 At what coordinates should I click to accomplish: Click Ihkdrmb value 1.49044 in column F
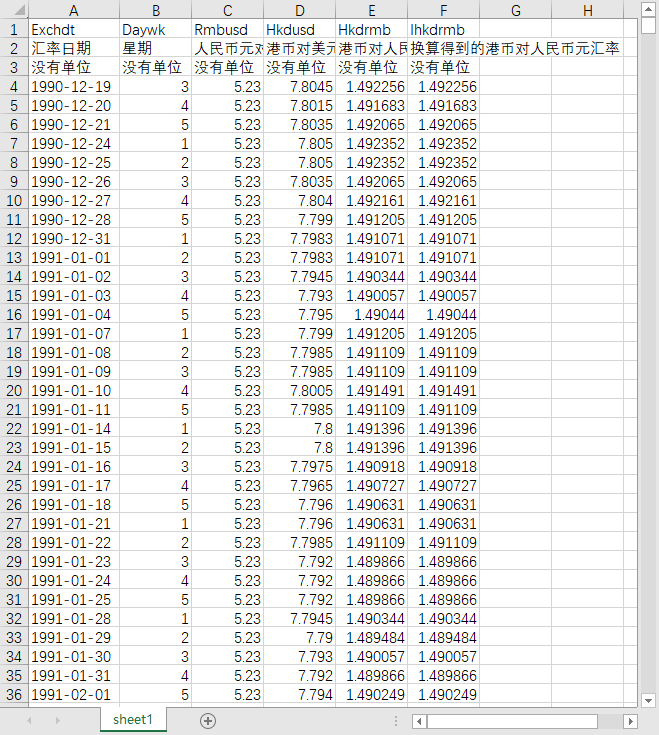pyautogui.click(x=443, y=315)
